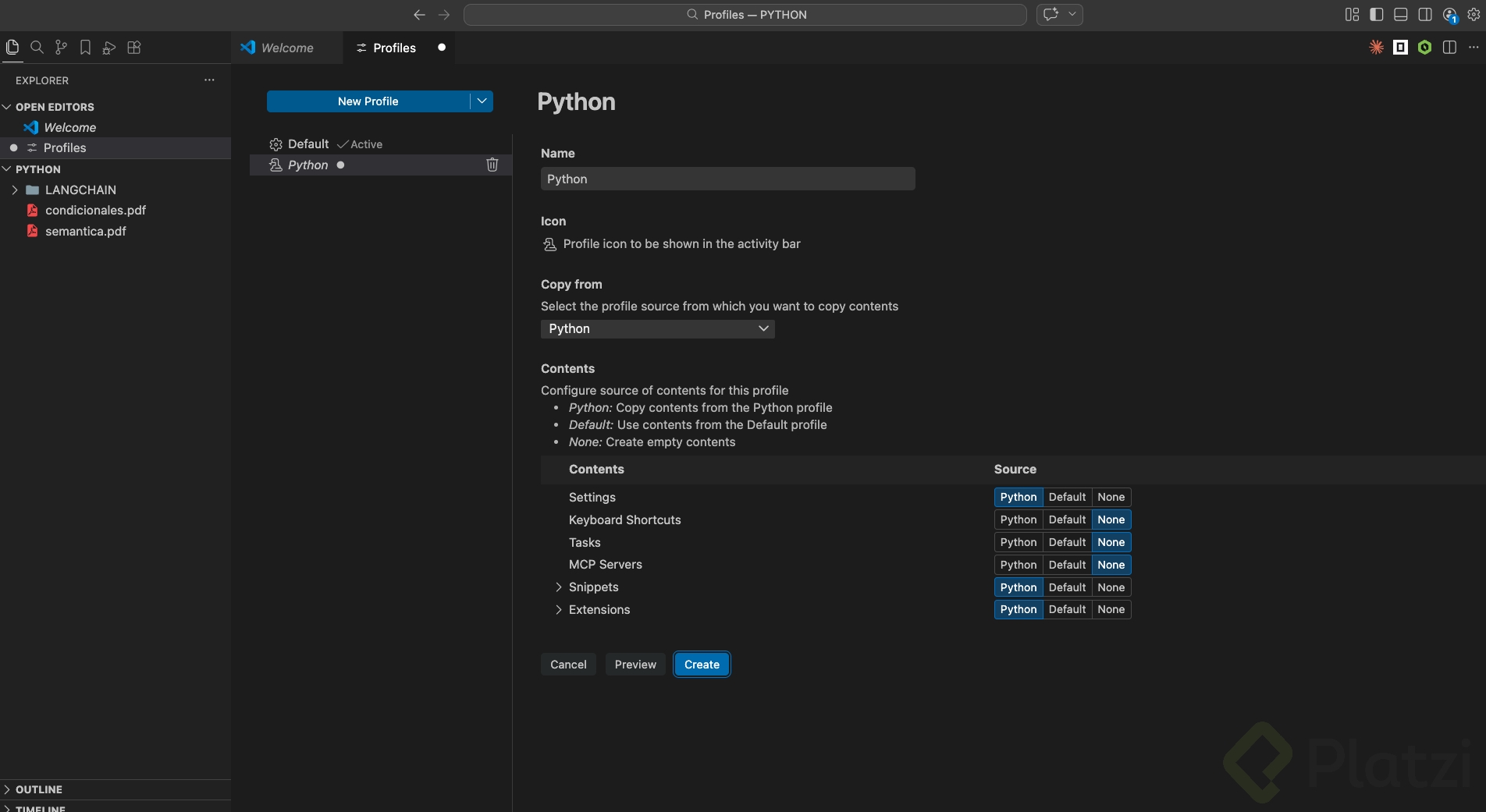Viewport: 1486px width, 812px height.
Task: Delete the Python profile using the trash icon
Action: 492,165
